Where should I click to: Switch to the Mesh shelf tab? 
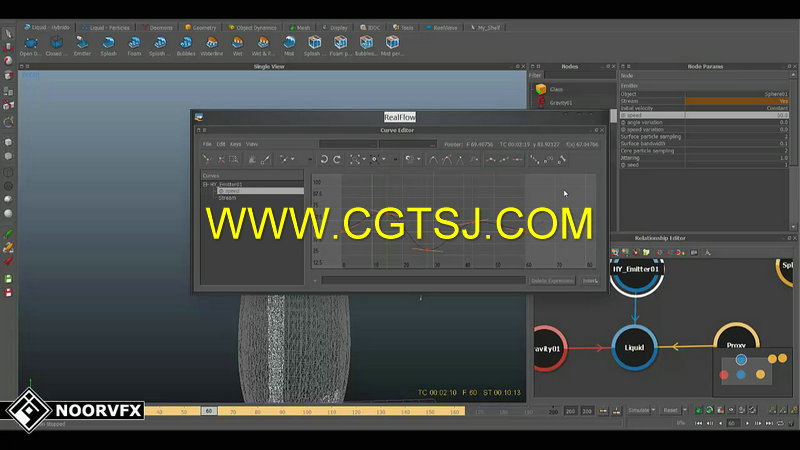(300, 28)
